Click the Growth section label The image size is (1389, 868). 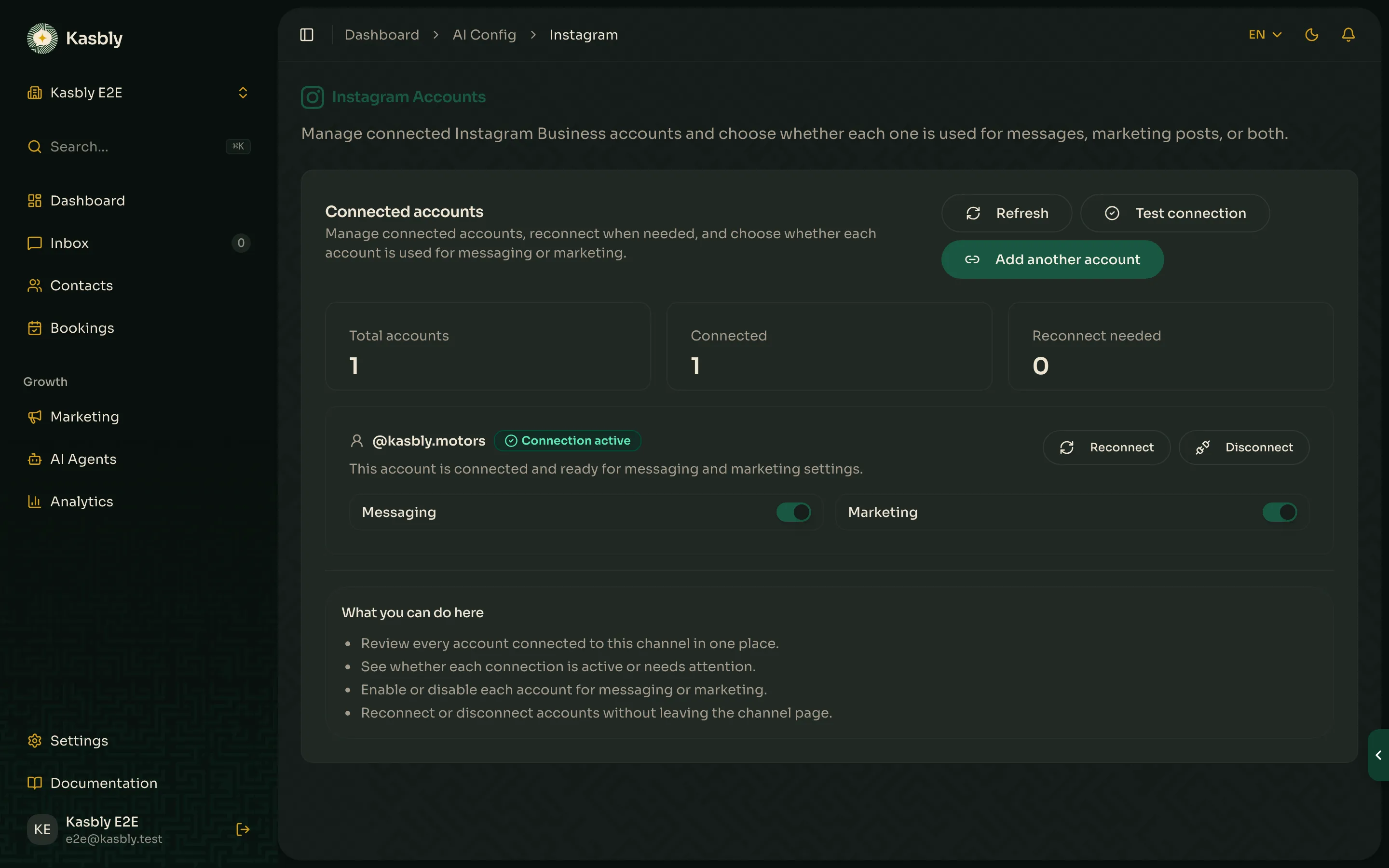pyautogui.click(x=45, y=382)
